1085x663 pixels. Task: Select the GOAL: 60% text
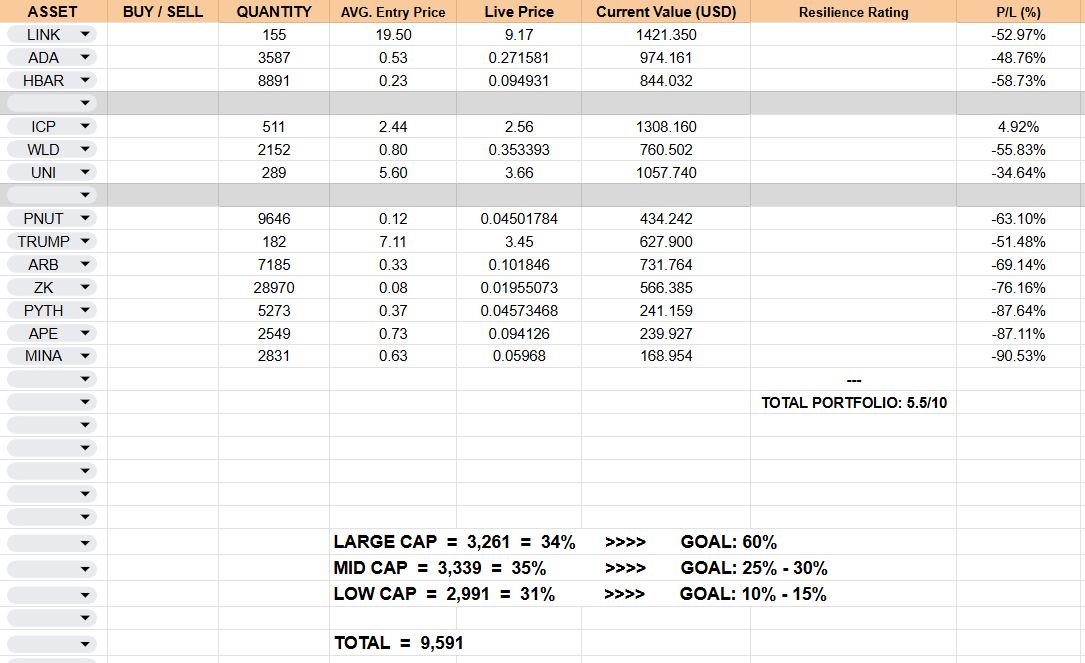point(728,542)
